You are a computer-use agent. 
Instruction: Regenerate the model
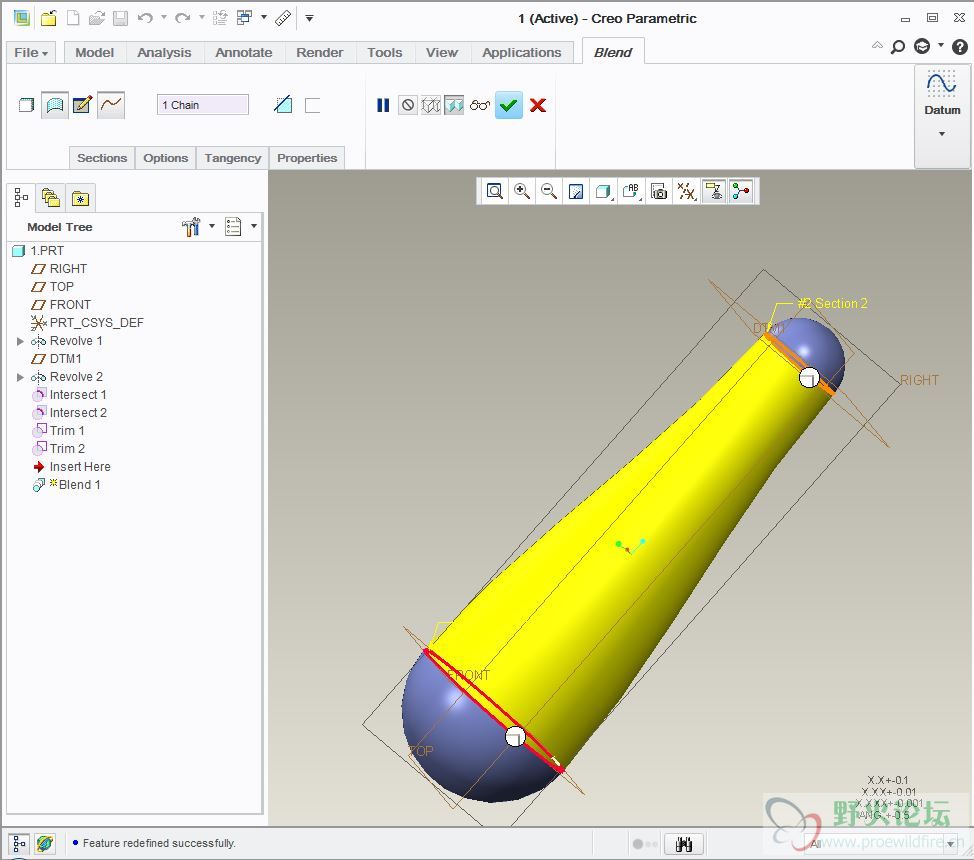click(220, 18)
